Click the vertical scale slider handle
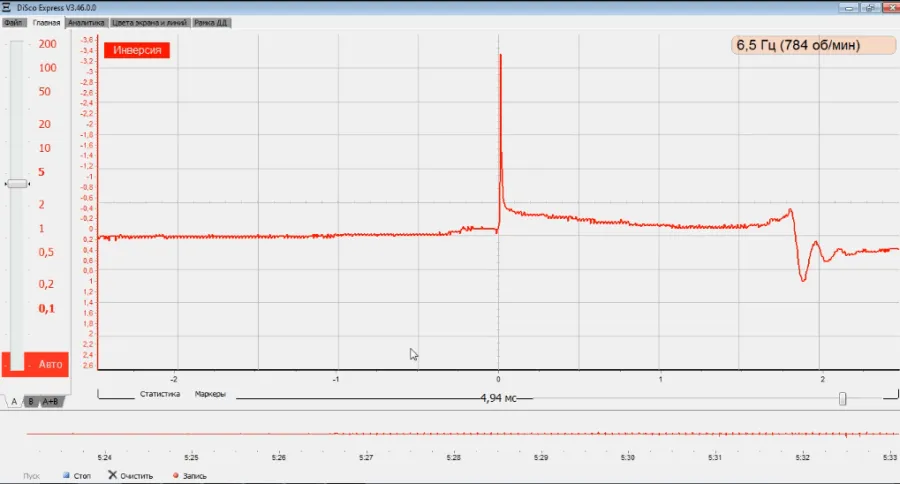This screenshot has width=900, height=484. pyautogui.click(x=17, y=184)
